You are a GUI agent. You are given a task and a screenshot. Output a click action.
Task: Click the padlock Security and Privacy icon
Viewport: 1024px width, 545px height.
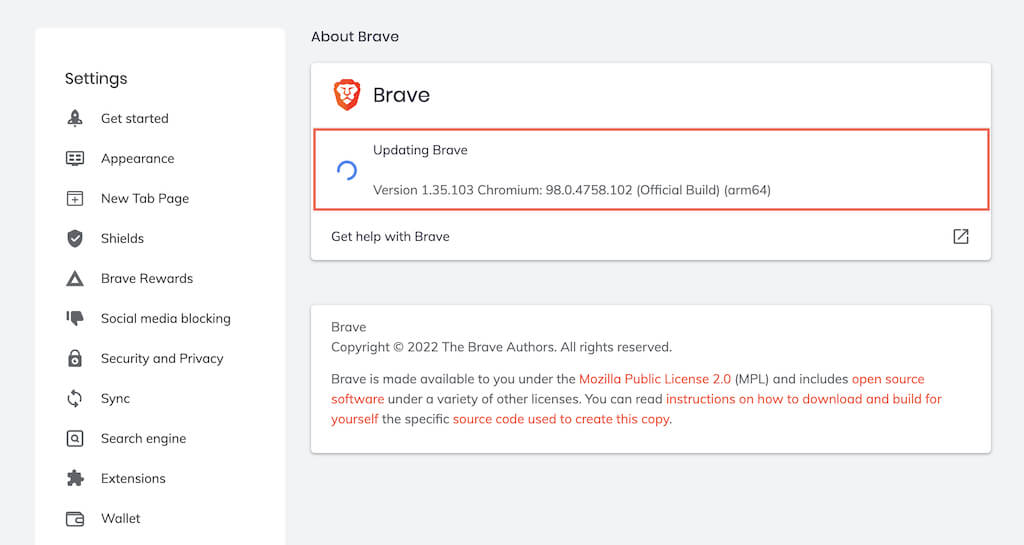tap(75, 358)
